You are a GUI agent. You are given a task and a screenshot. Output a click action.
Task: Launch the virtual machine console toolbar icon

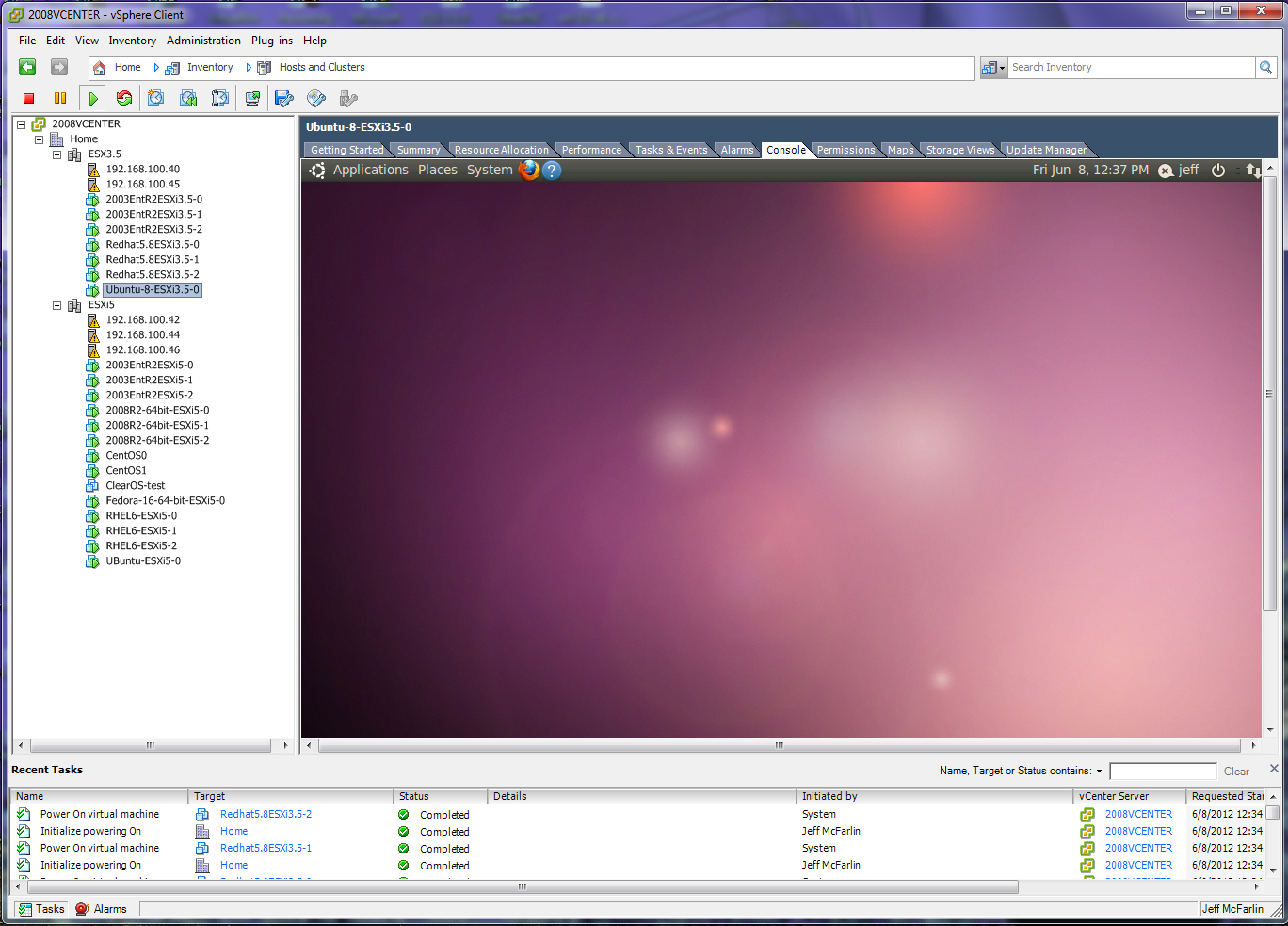252,98
